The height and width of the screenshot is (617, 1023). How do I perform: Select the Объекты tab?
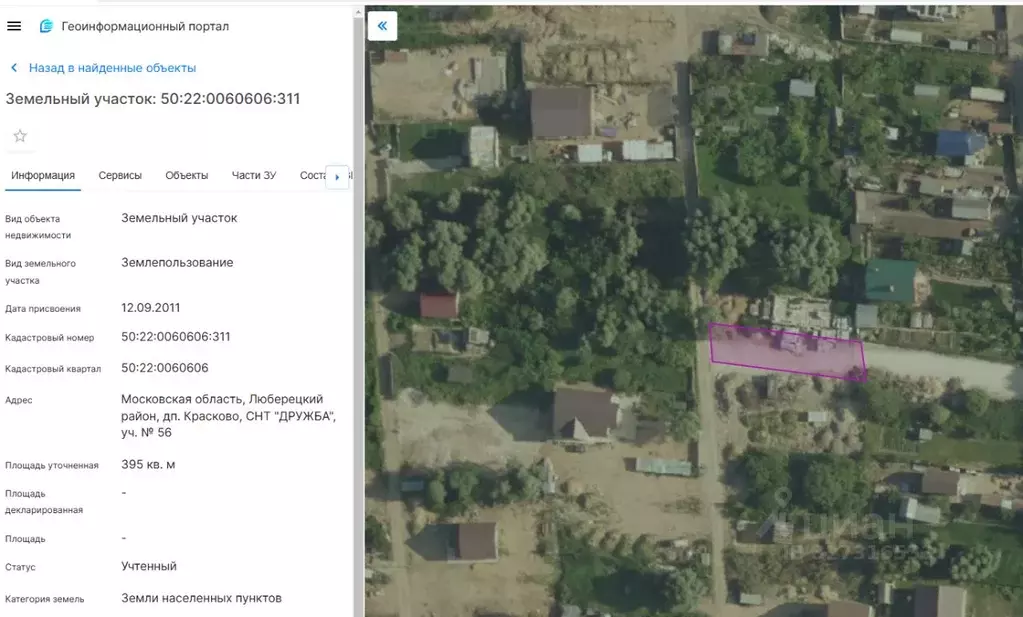point(187,176)
